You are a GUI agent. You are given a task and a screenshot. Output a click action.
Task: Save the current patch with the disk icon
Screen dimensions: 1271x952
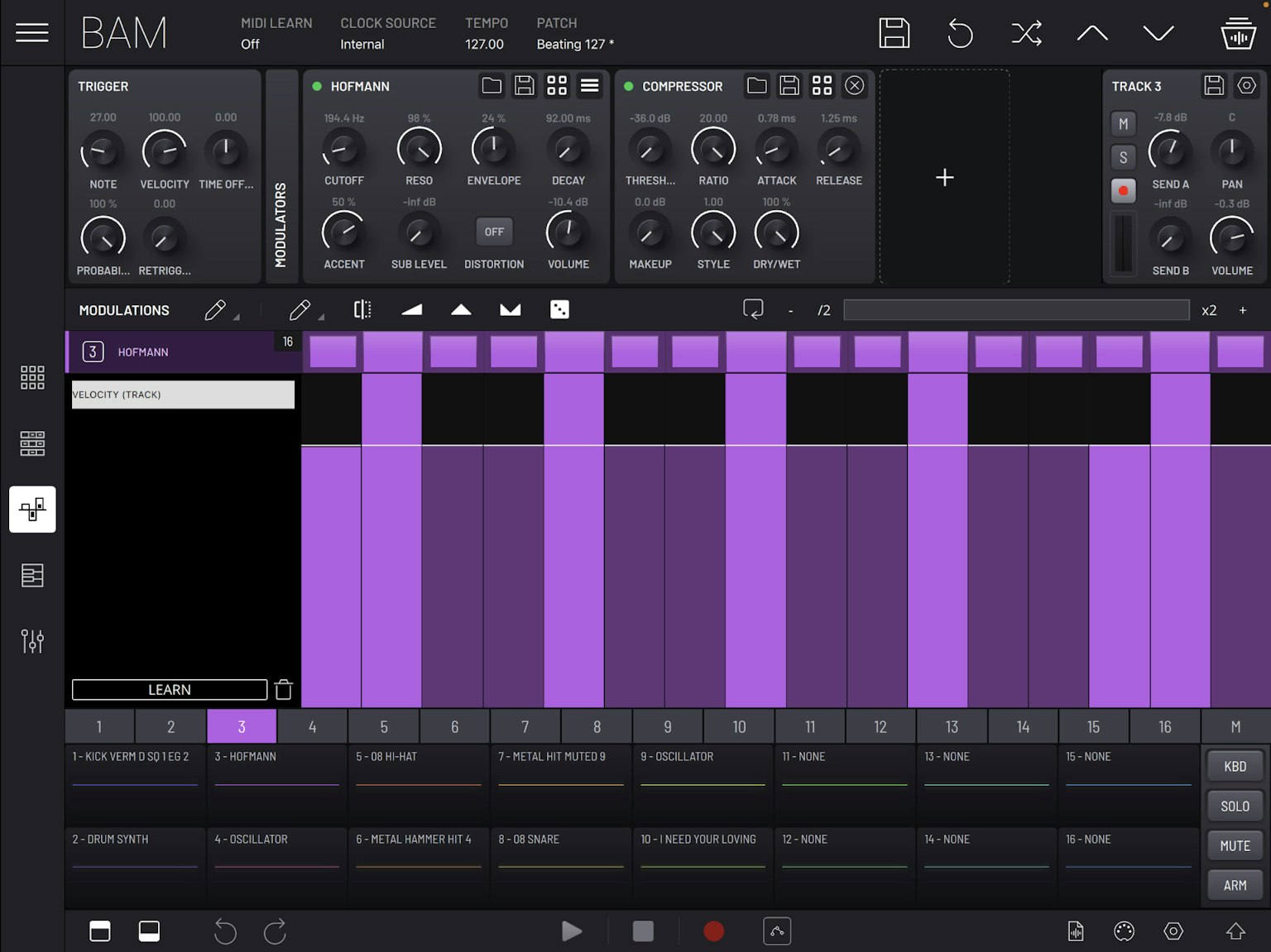(x=894, y=33)
